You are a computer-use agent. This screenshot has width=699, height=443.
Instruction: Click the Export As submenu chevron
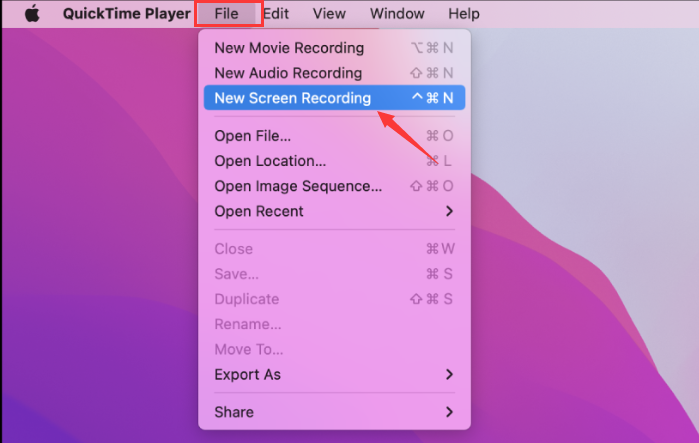pos(449,374)
